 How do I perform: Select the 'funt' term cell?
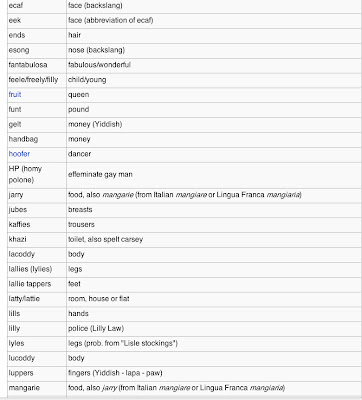37,110
